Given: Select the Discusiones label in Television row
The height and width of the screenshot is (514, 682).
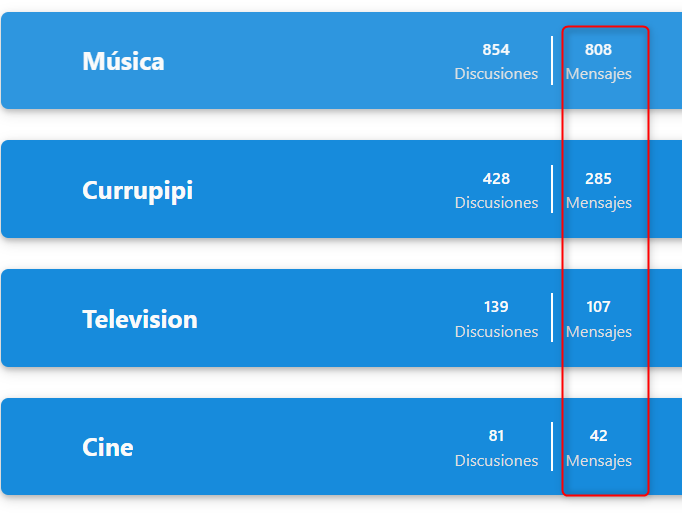Looking at the screenshot, I should click(x=496, y=332).
